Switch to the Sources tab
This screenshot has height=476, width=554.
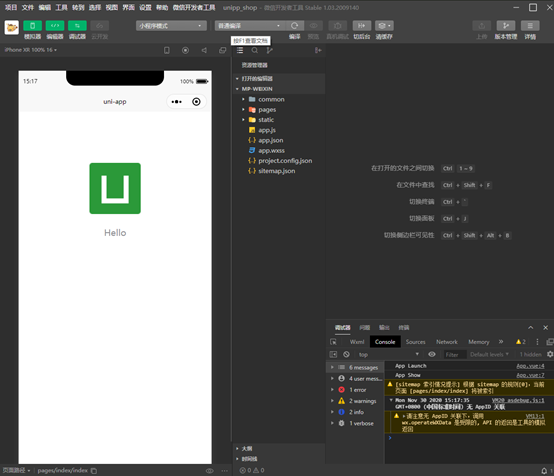coord(416,342)
